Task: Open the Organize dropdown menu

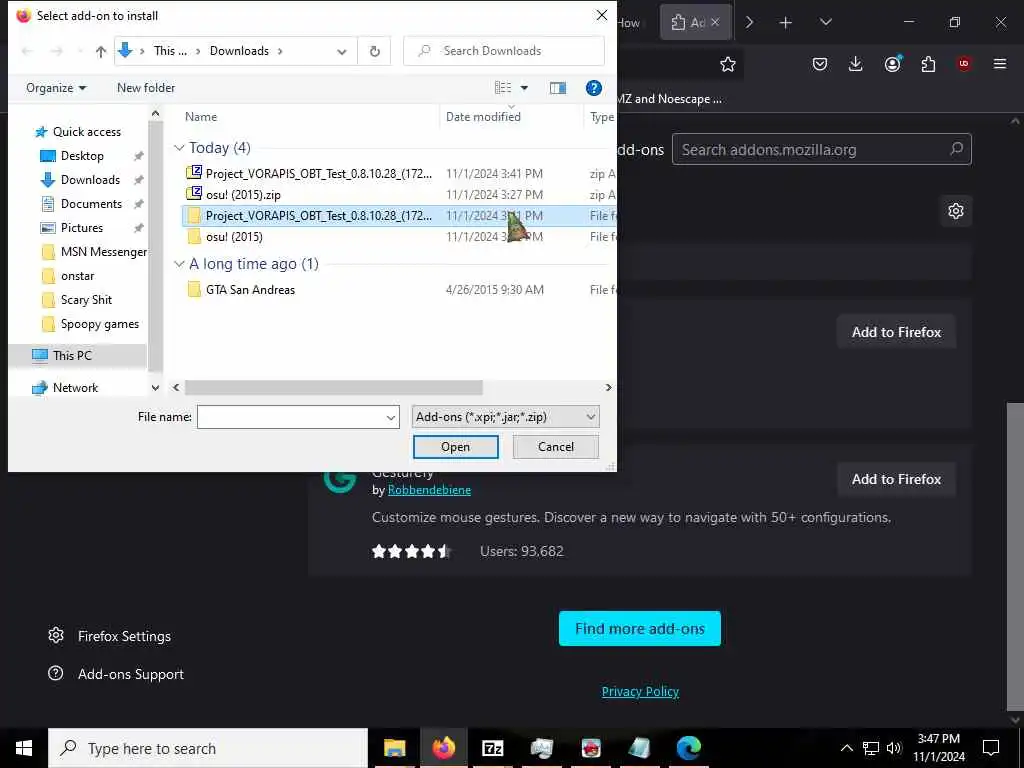Action: point(56,88)
